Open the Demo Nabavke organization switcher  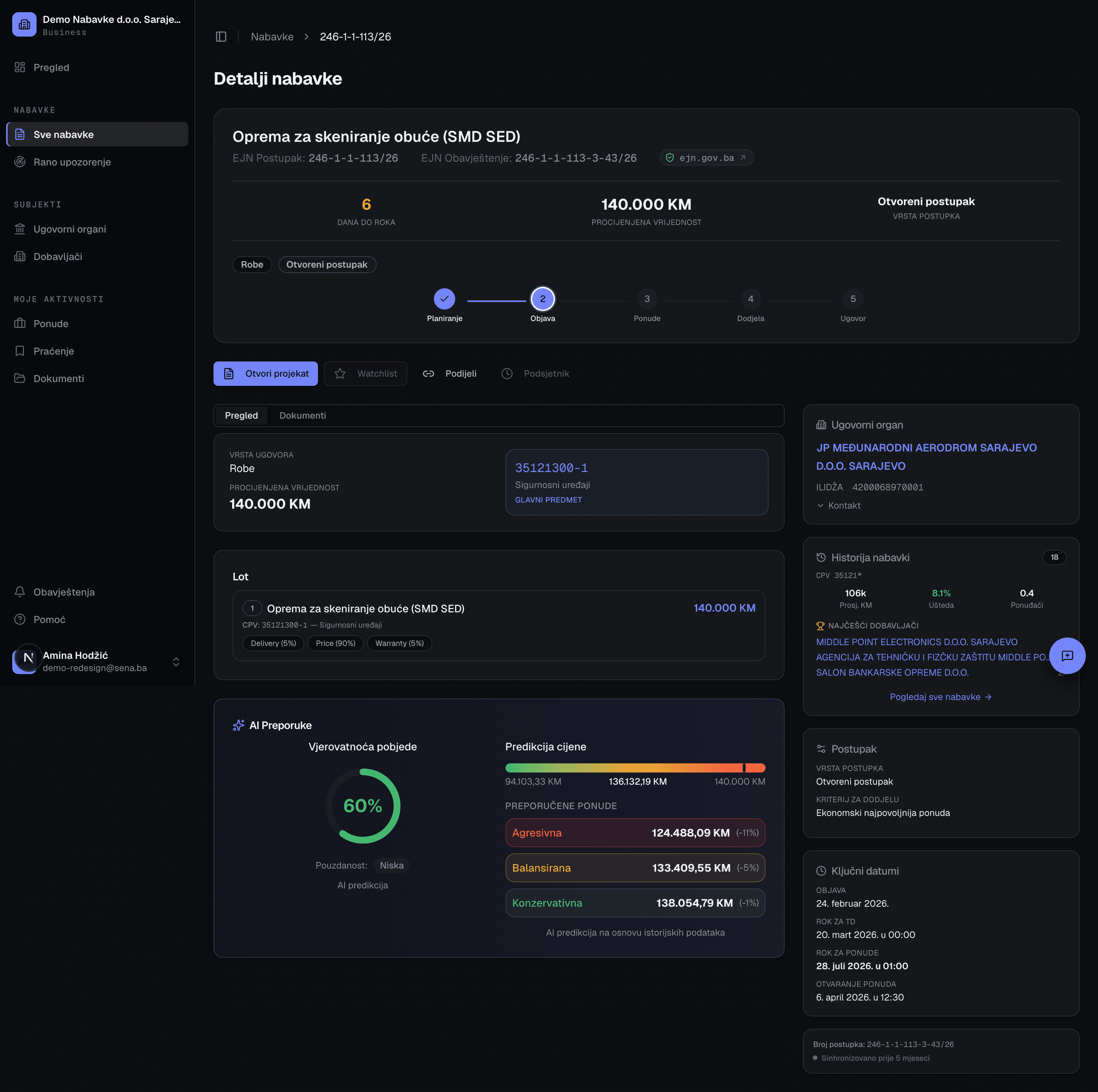[97, 24]
